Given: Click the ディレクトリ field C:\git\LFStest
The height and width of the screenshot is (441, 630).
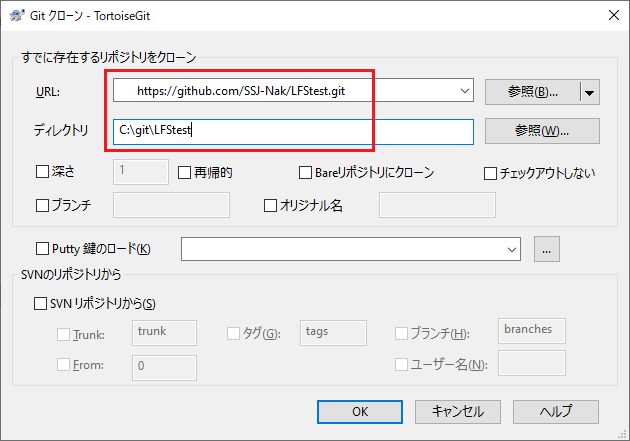Looking at the screenshot, I should coord(293,131).
